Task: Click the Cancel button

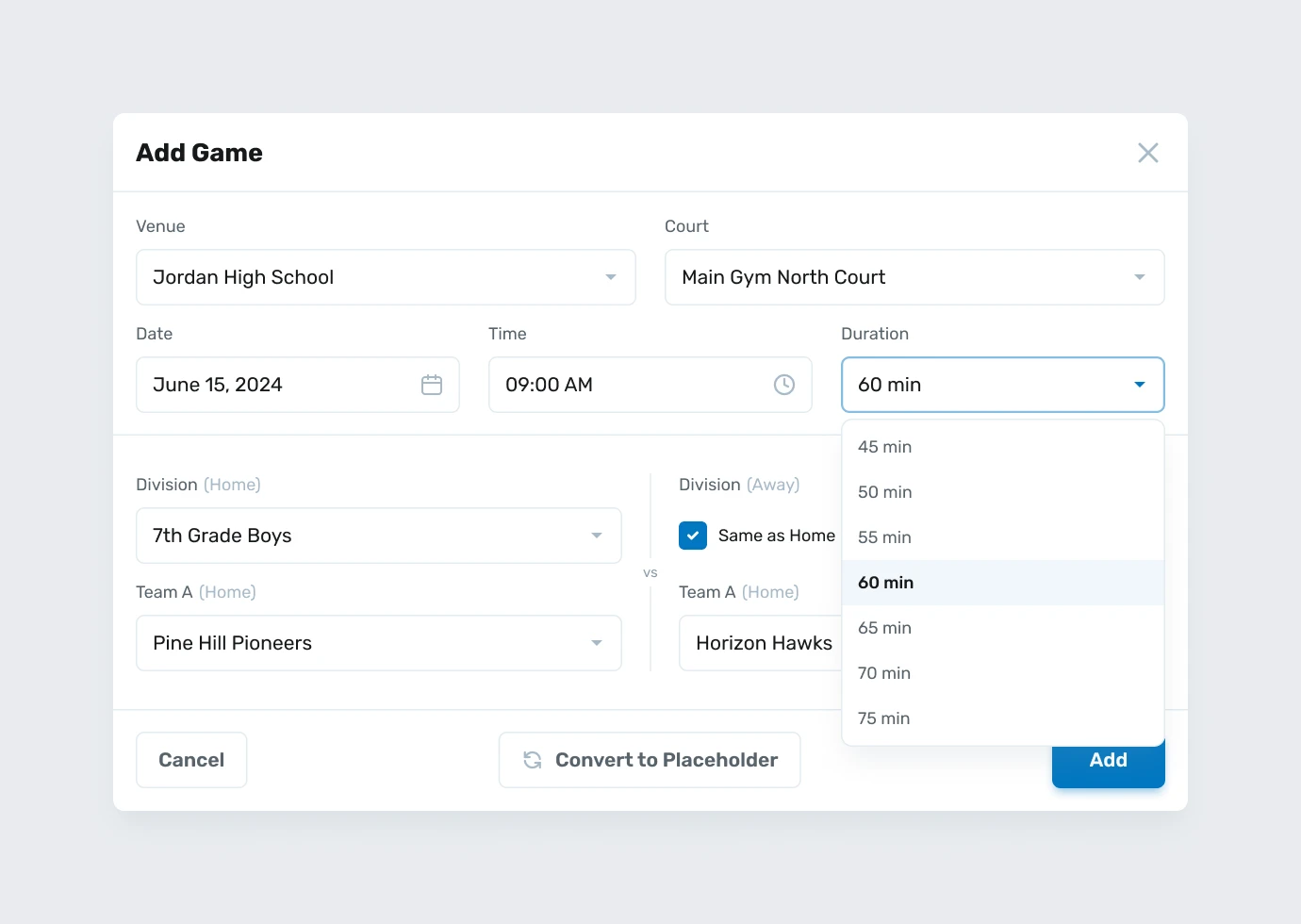Action: 191,760
